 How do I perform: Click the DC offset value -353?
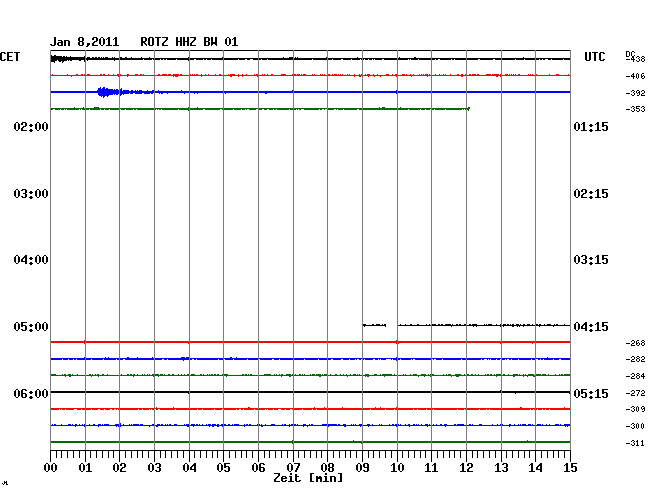[x=635, y=109]
